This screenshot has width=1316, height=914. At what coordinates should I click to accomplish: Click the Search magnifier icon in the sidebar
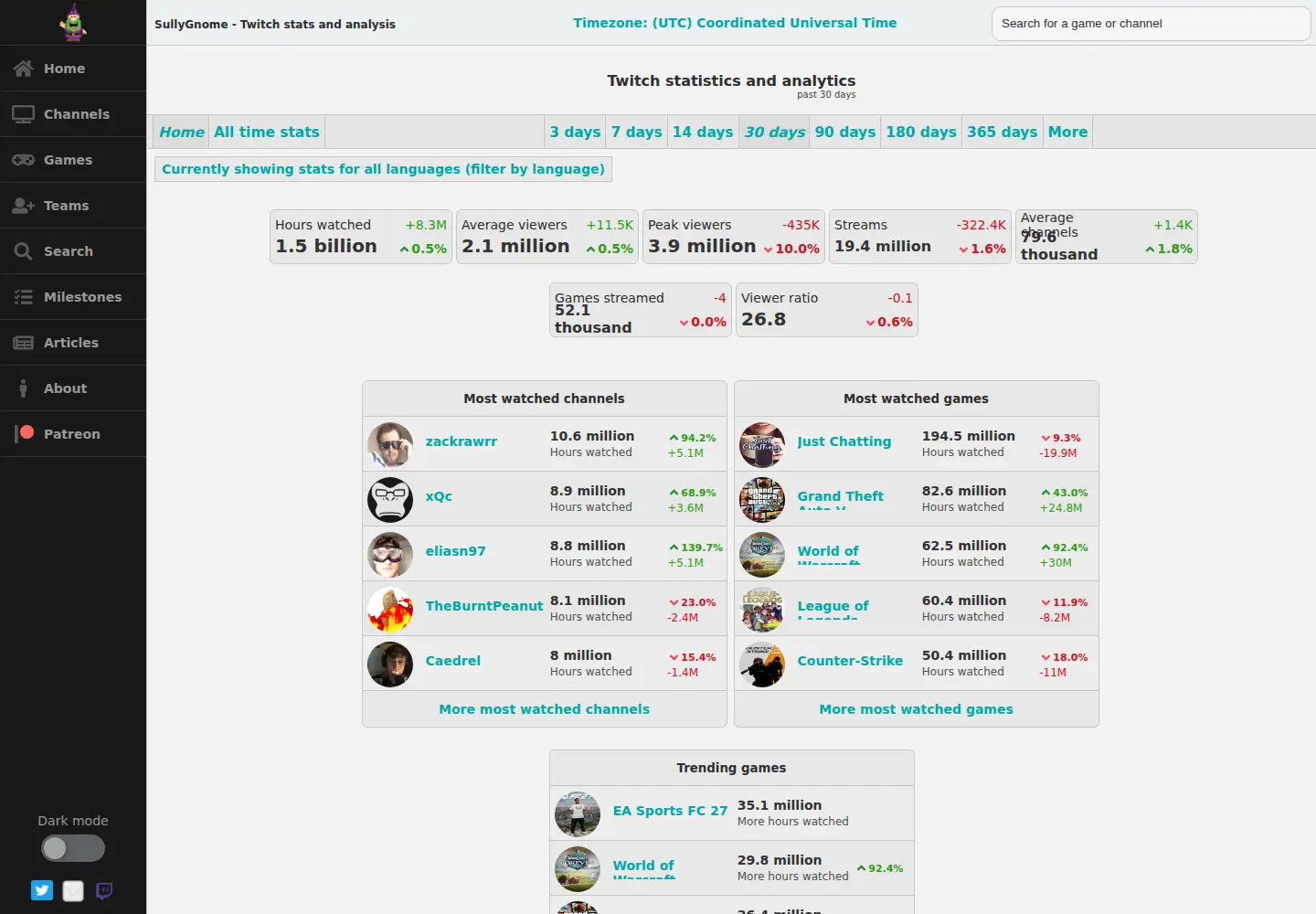(x=23, y=251)
